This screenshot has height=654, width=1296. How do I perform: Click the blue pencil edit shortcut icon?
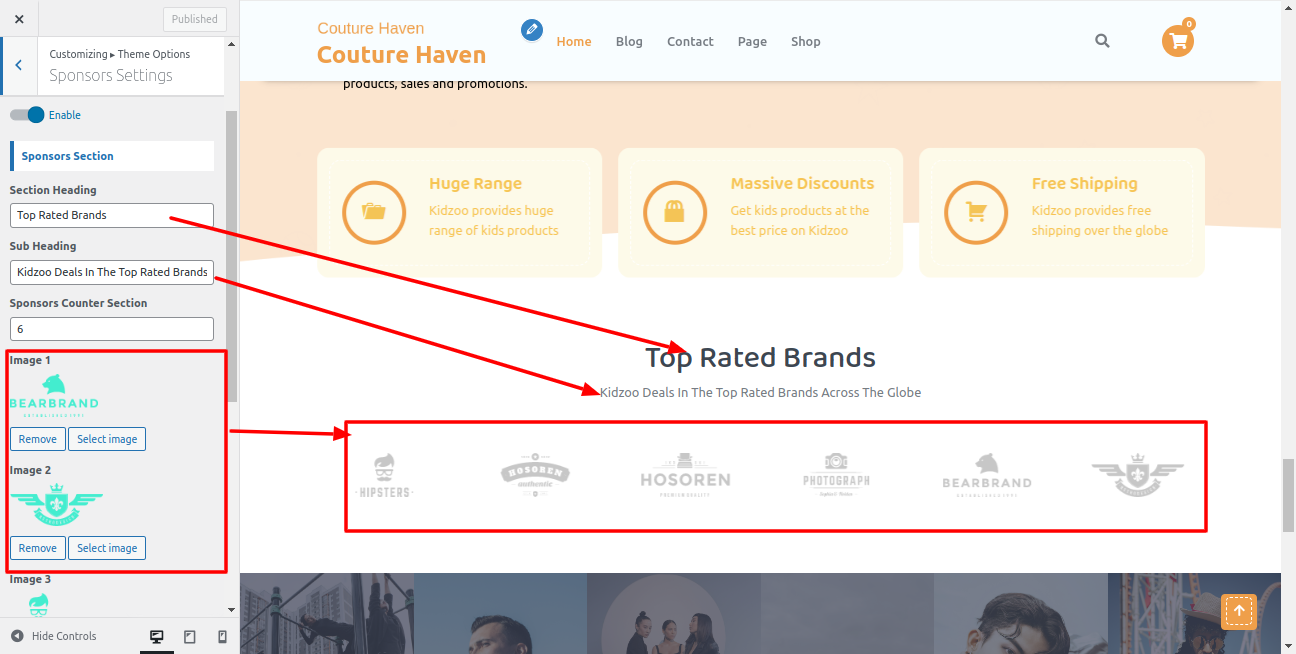pos(532,30)
